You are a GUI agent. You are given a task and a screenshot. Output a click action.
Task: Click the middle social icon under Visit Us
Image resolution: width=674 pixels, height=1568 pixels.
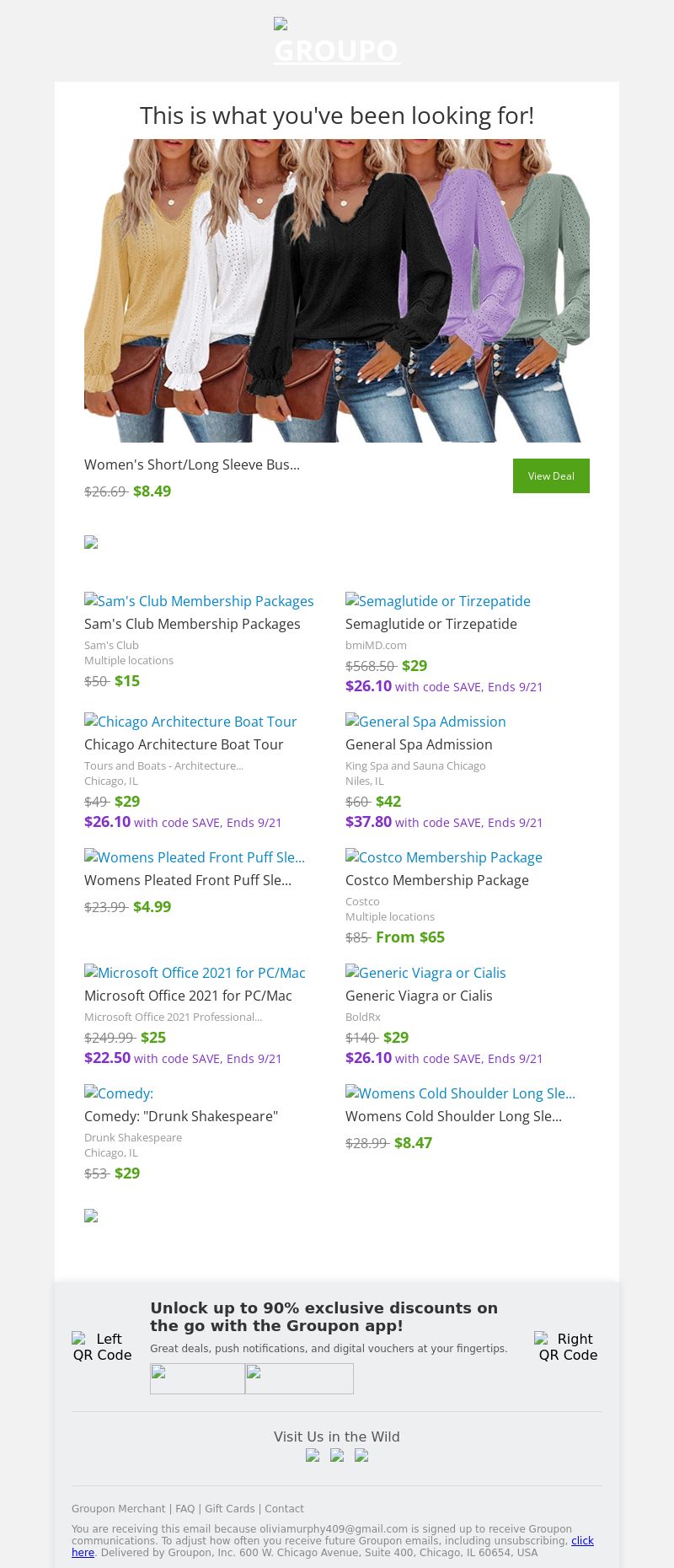click(337, 1455)
